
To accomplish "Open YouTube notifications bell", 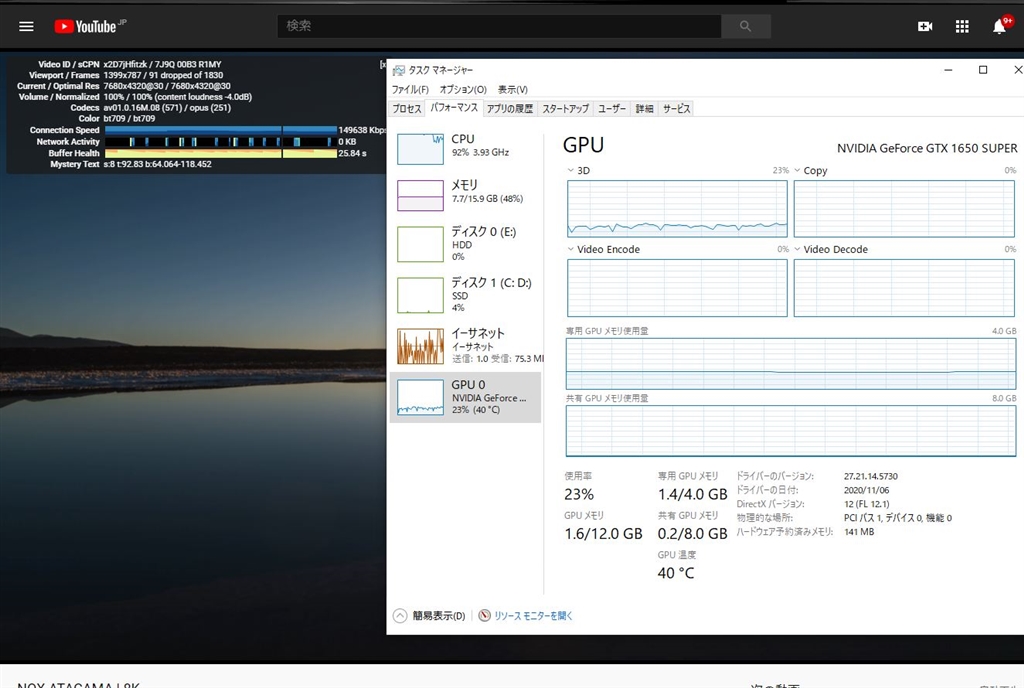I will coord(999,26).
